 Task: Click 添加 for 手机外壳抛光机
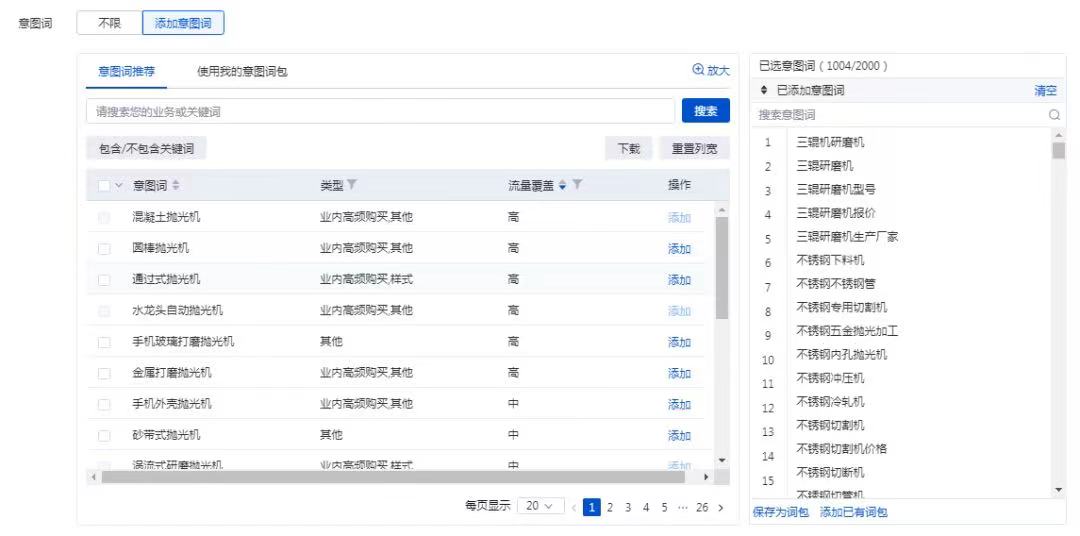679,404
